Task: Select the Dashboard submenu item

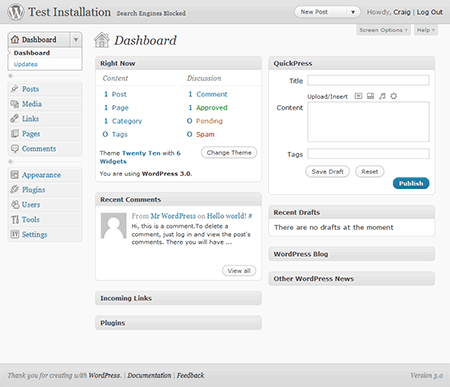Action: tap(32, 53)
